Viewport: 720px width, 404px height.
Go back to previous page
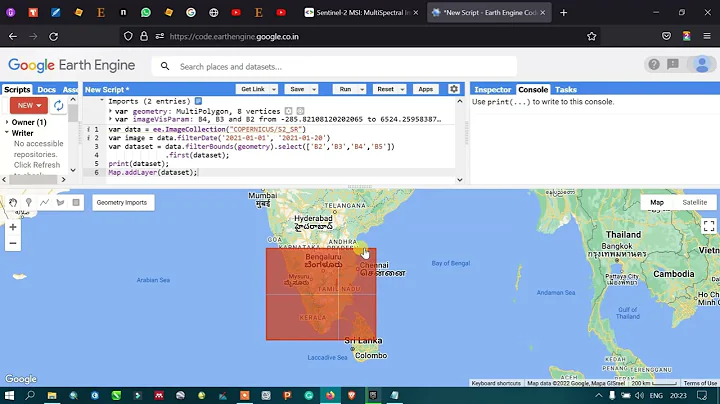13,36
